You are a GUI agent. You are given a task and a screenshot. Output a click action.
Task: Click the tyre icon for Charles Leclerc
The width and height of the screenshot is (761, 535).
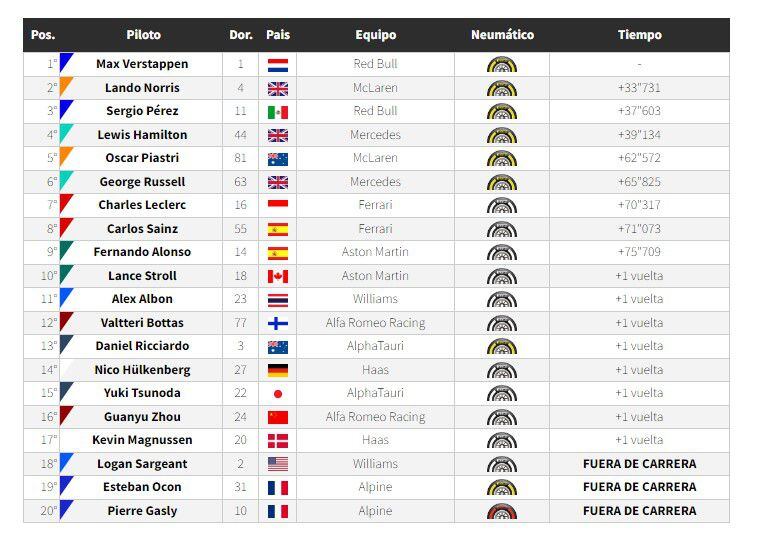[x=501, y=205]
